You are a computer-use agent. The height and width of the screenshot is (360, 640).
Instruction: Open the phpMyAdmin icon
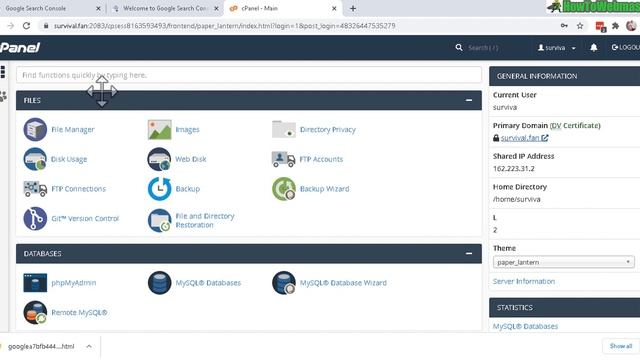pos(35,282)
